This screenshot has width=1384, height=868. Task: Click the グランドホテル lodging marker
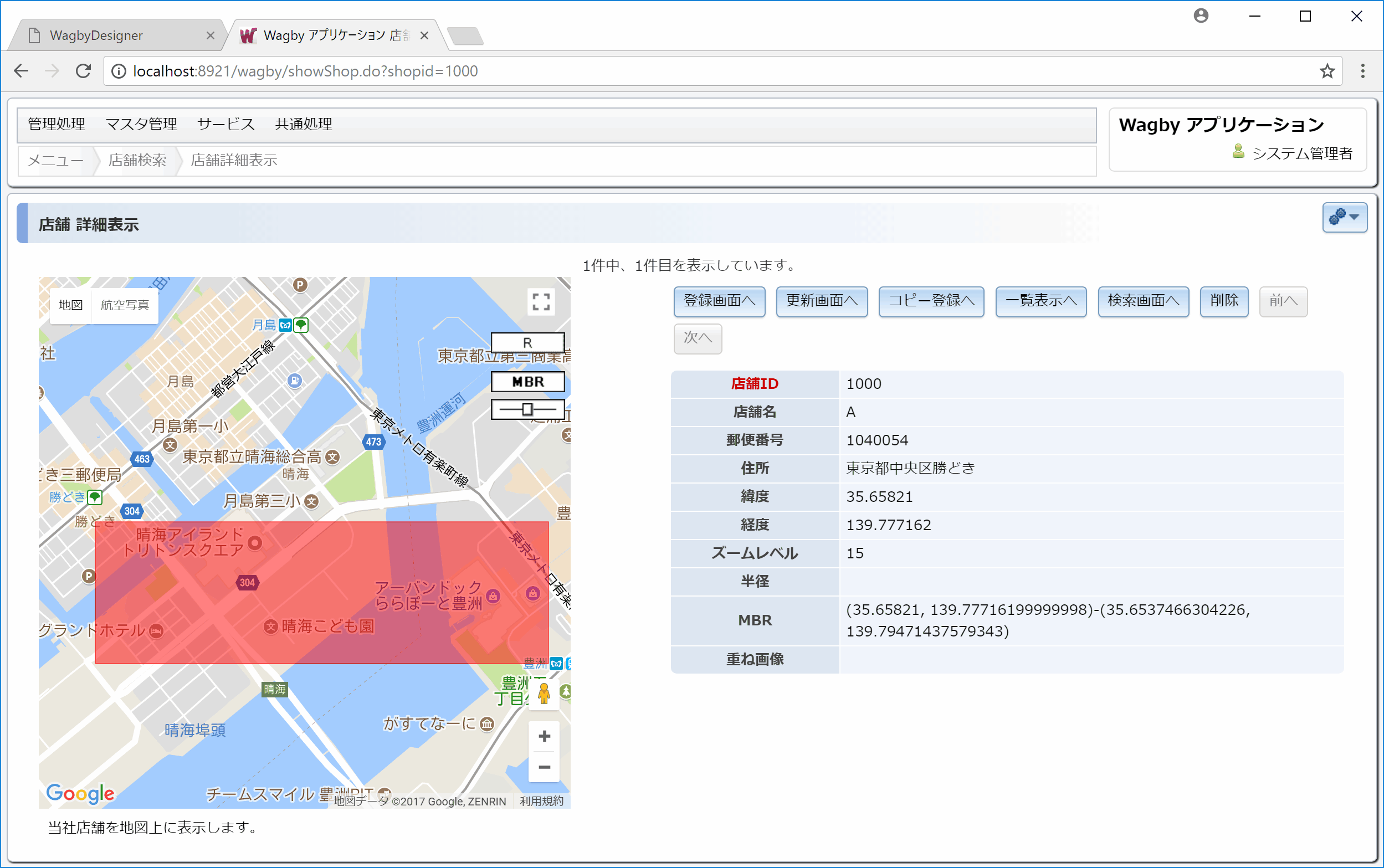coord(156,631)
